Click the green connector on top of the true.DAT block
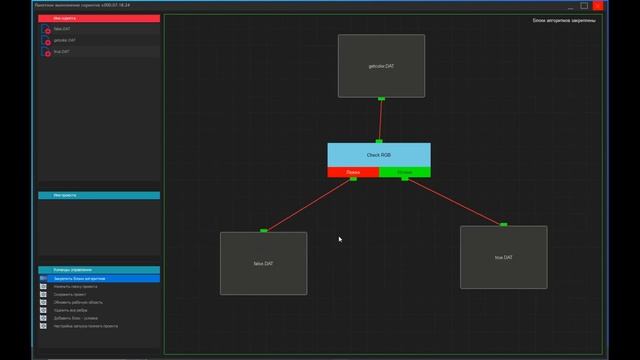Viewport: 640px width, 360px height. (x=504, y=224)
